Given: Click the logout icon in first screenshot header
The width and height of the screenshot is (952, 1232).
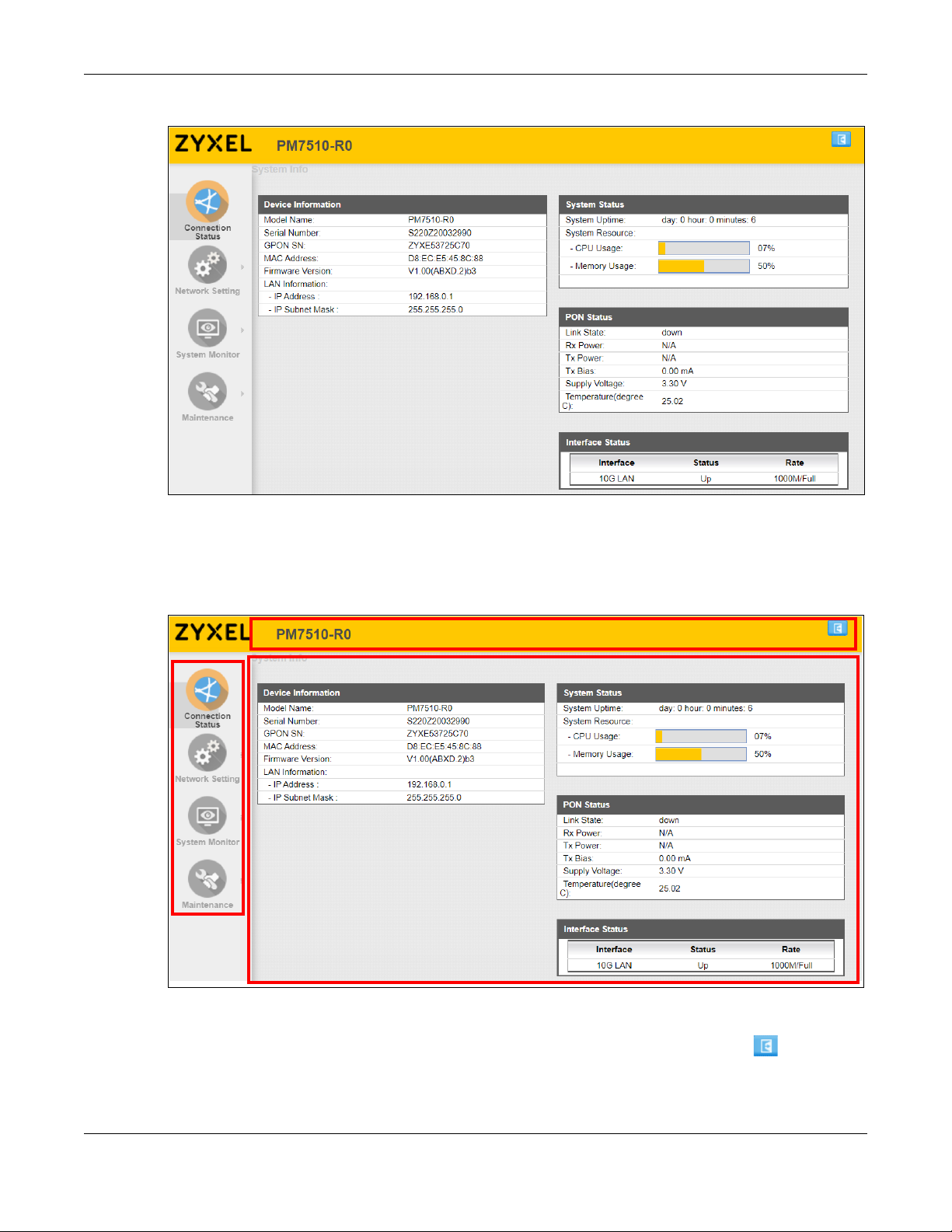Looking at the screenshot, I should (x=841, y=139).
